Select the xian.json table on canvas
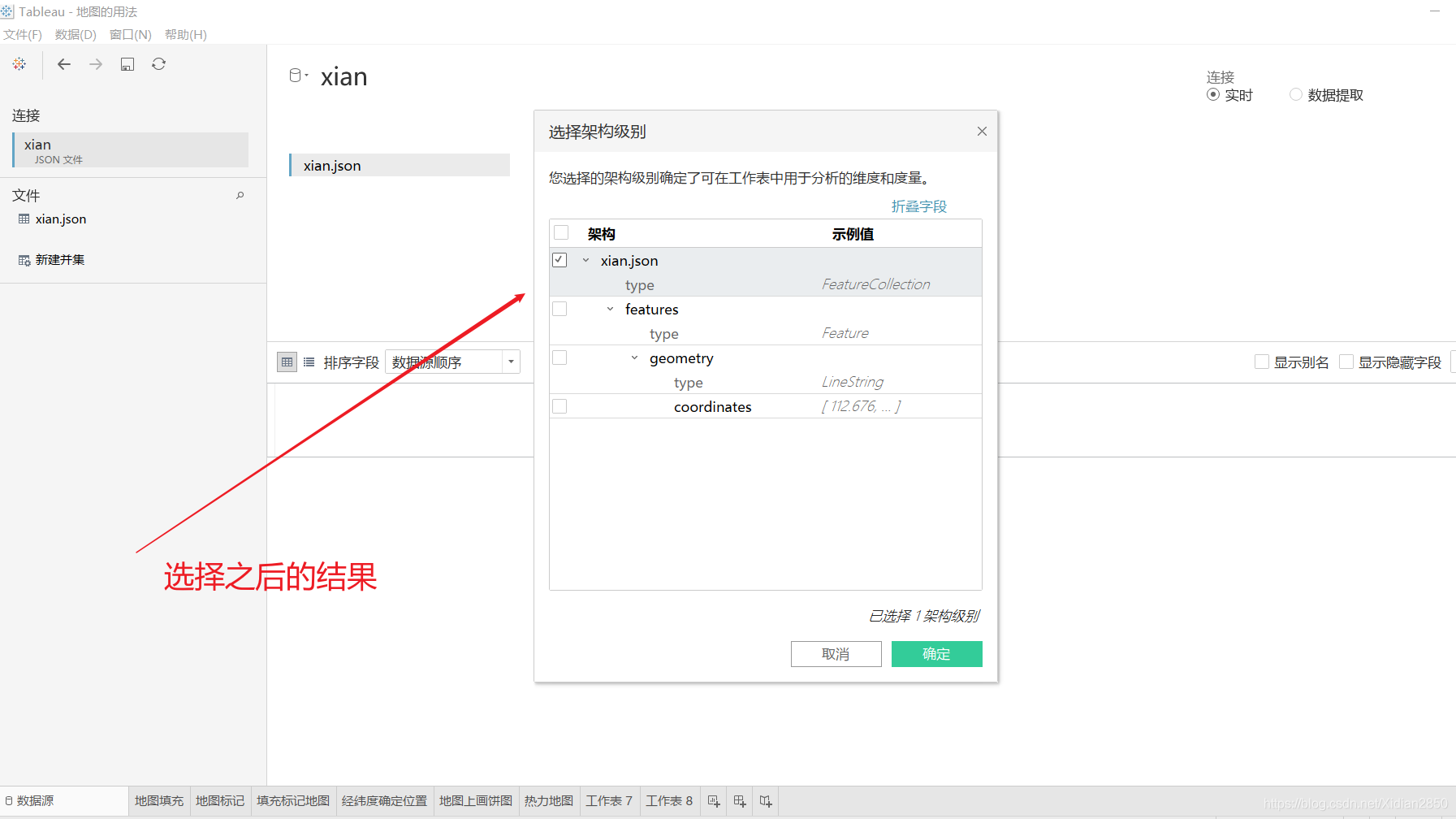1456x819 pixels. tap(400, 165)
